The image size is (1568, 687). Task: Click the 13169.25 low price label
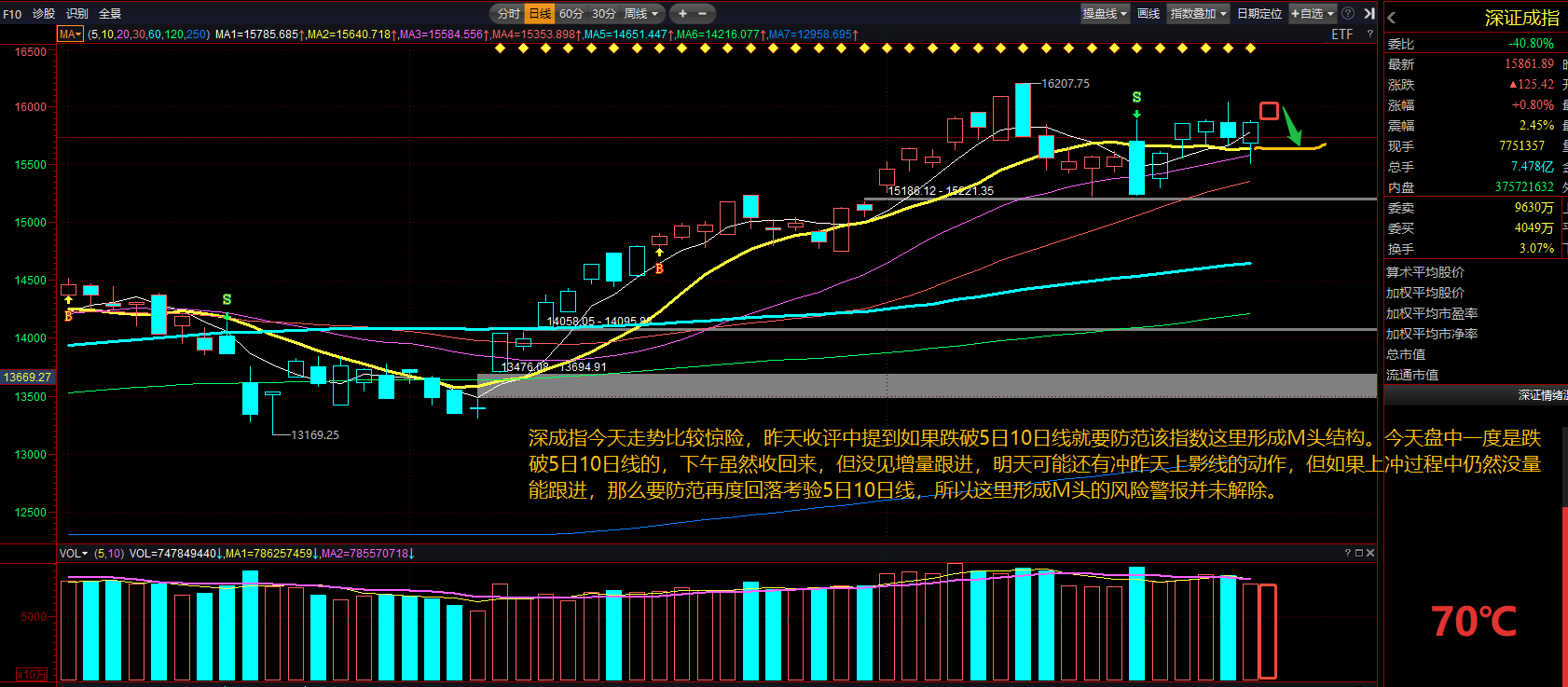[315, 434]
